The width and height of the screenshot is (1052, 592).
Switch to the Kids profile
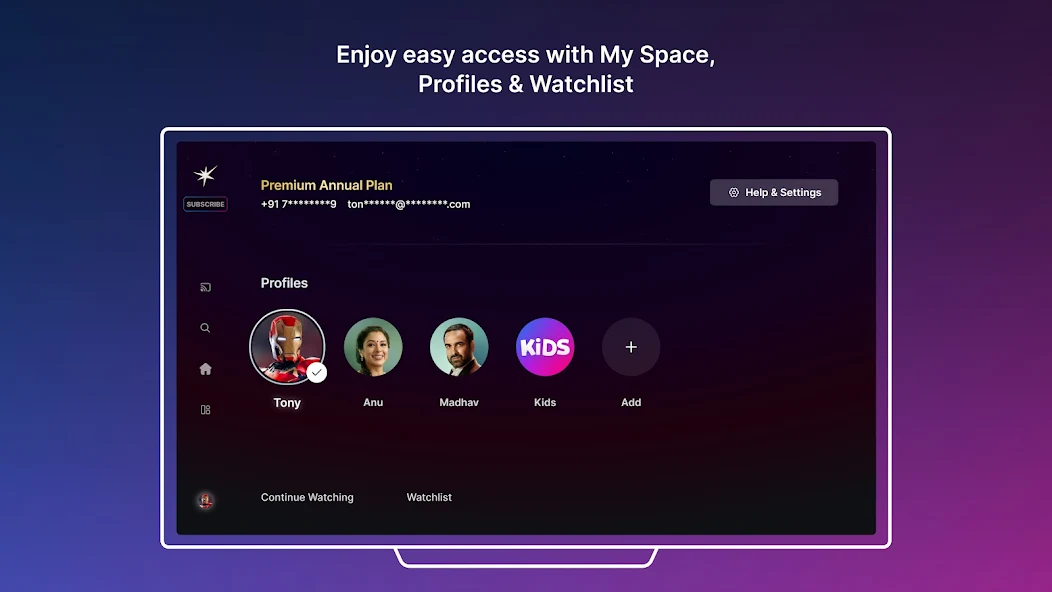pyautogui.click(x=545, y=347)
